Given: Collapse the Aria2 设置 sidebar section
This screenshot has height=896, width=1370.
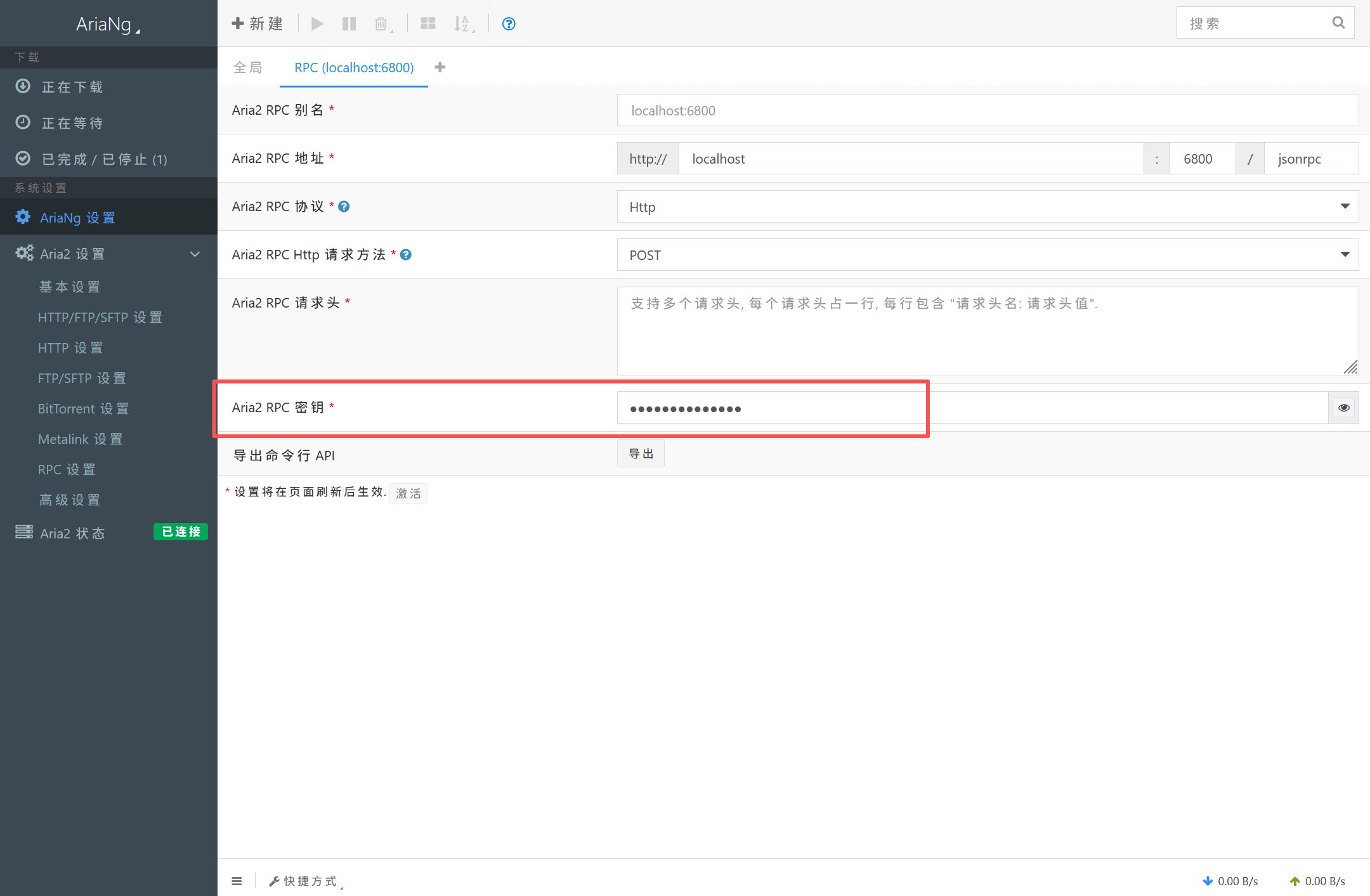Looking at the screenshot, I should pyautogui.click(x=195, y=253).
